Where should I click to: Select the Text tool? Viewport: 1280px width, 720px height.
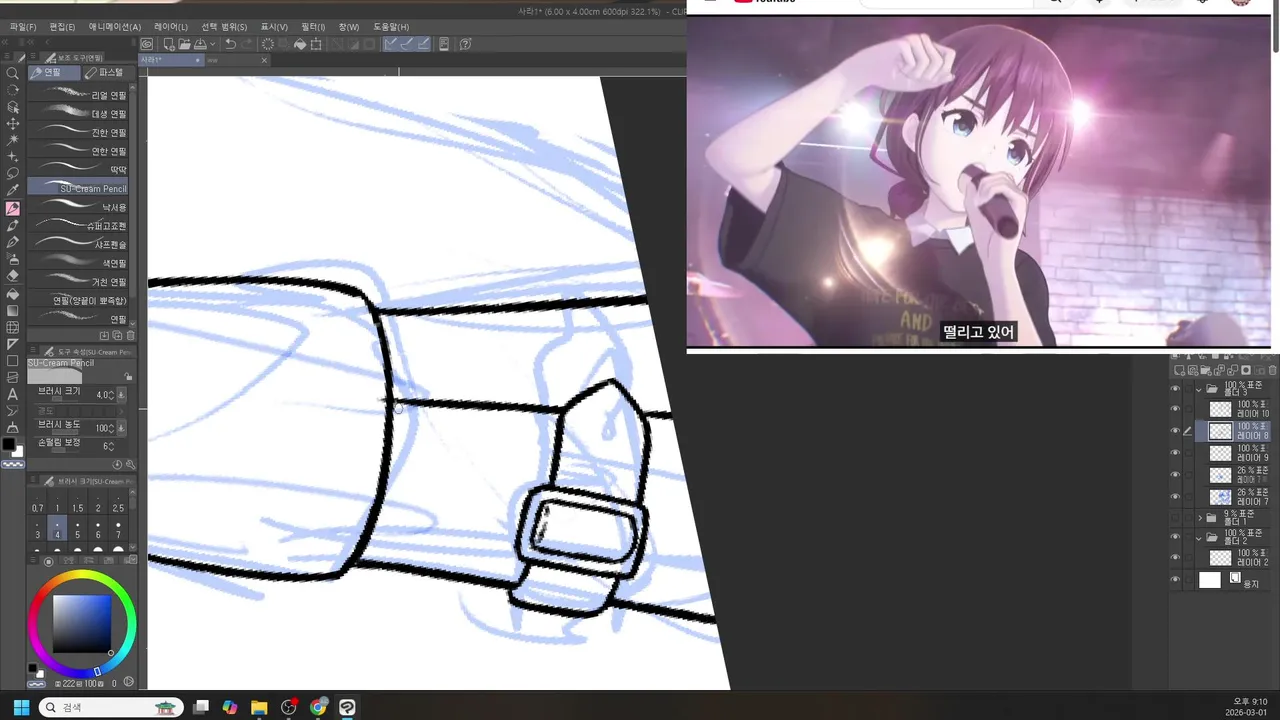tap(13, 394)
